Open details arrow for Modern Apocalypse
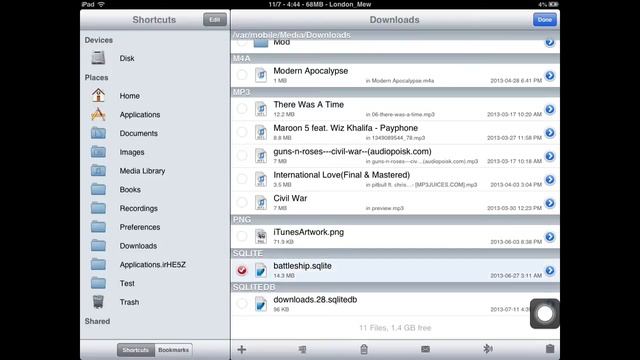 click(x=550, y=76)
